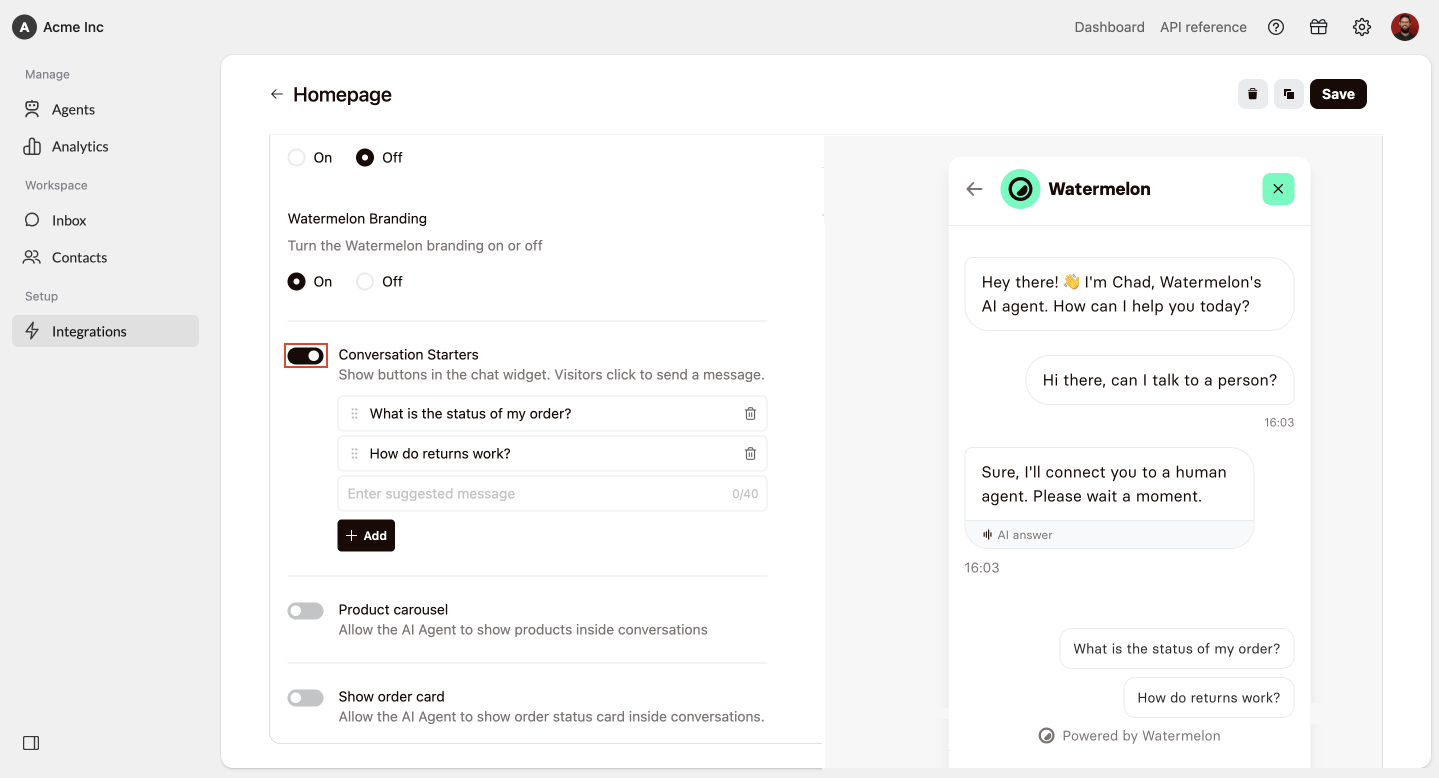Click the trash icon to delete Homepage
Screen dimensions: 1439x778
point(1252,94)
